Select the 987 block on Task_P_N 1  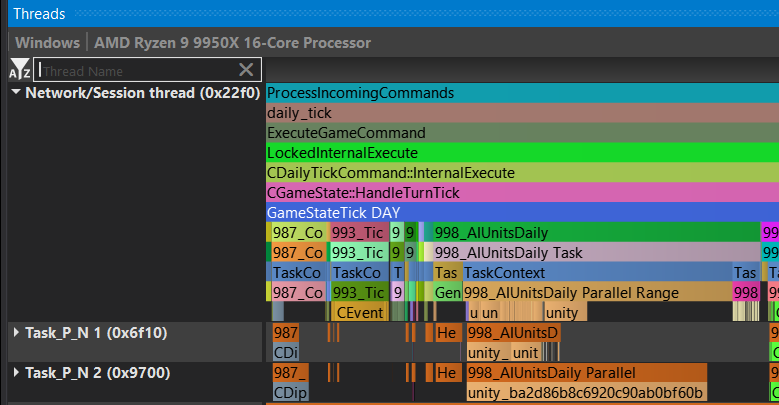point(286,332)
